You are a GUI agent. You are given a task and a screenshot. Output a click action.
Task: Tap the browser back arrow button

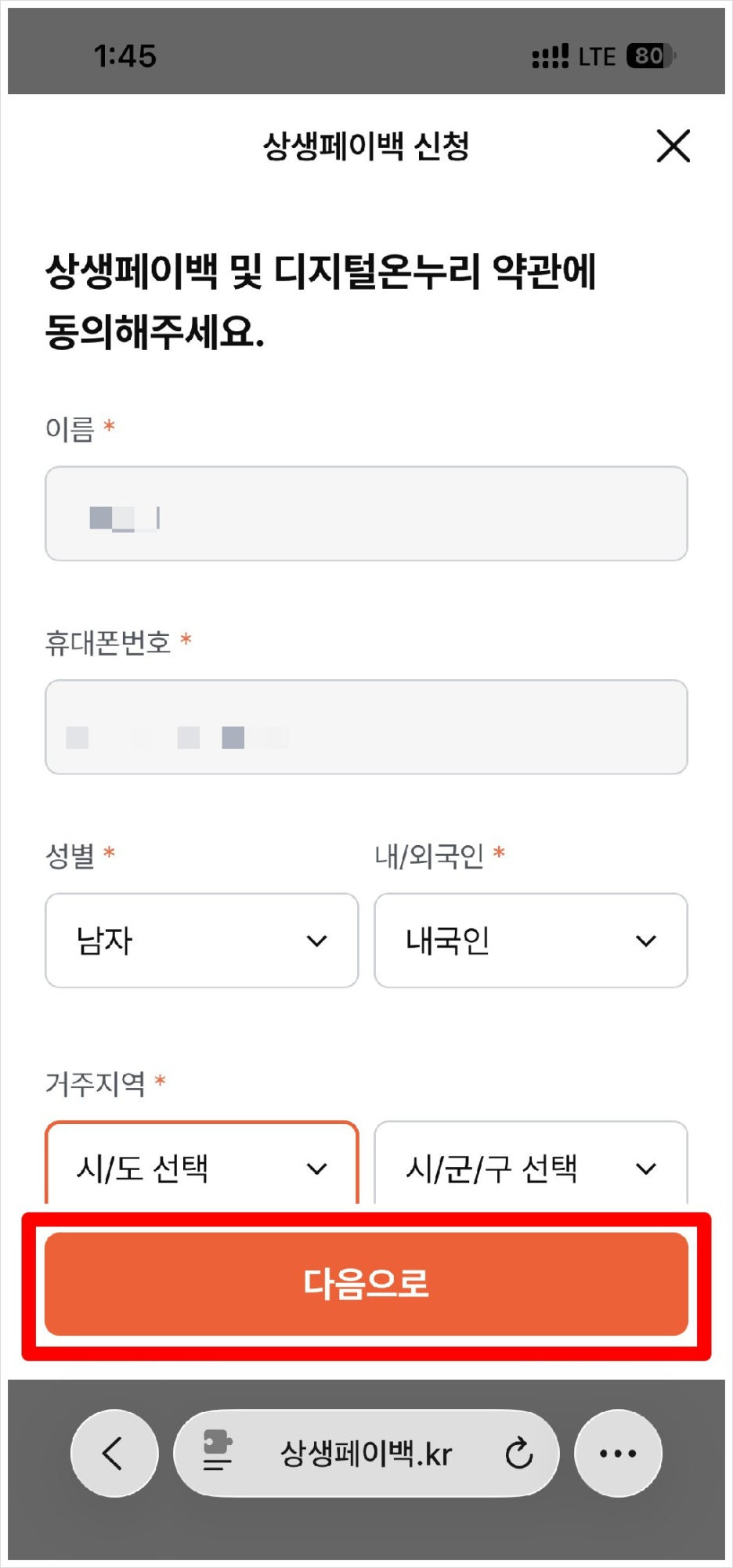point(114,1453)
